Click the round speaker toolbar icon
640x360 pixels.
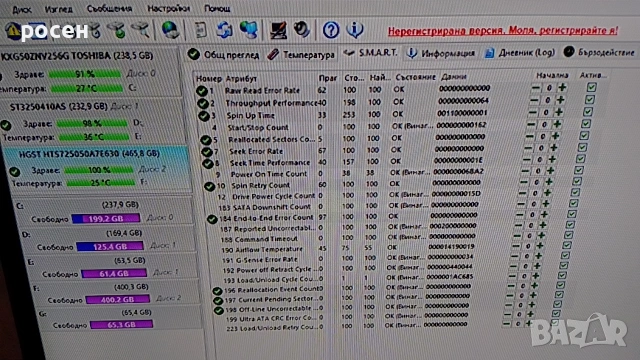[302, 30]
